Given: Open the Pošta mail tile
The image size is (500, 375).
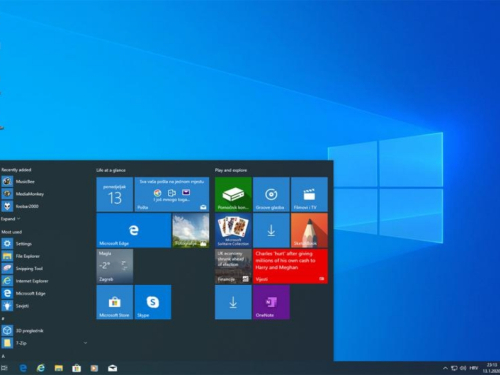Looking at the screenshot, I should tap(172, 194).
